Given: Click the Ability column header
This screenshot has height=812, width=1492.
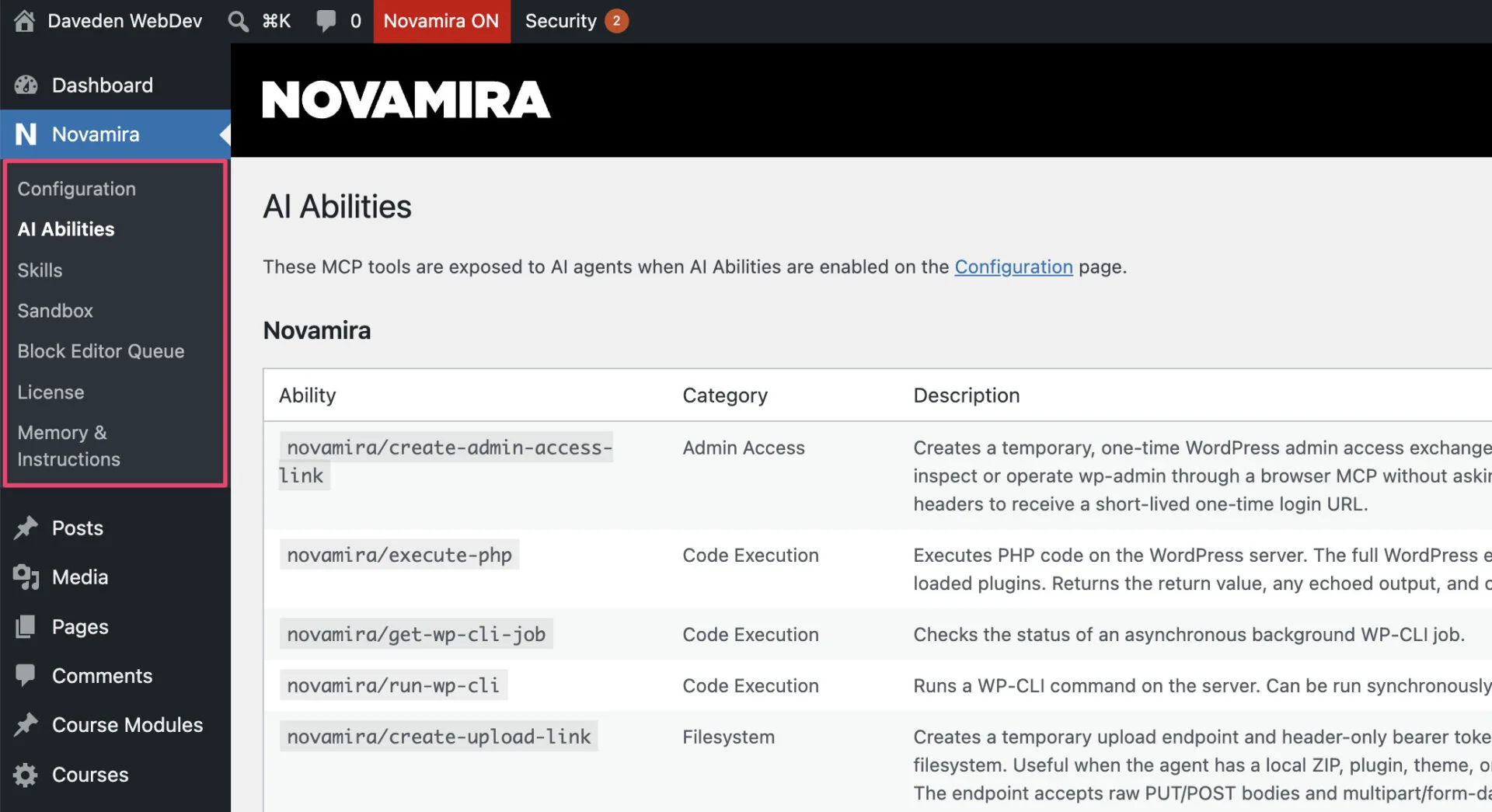Looking at the screenshot, I should (308, 396).
